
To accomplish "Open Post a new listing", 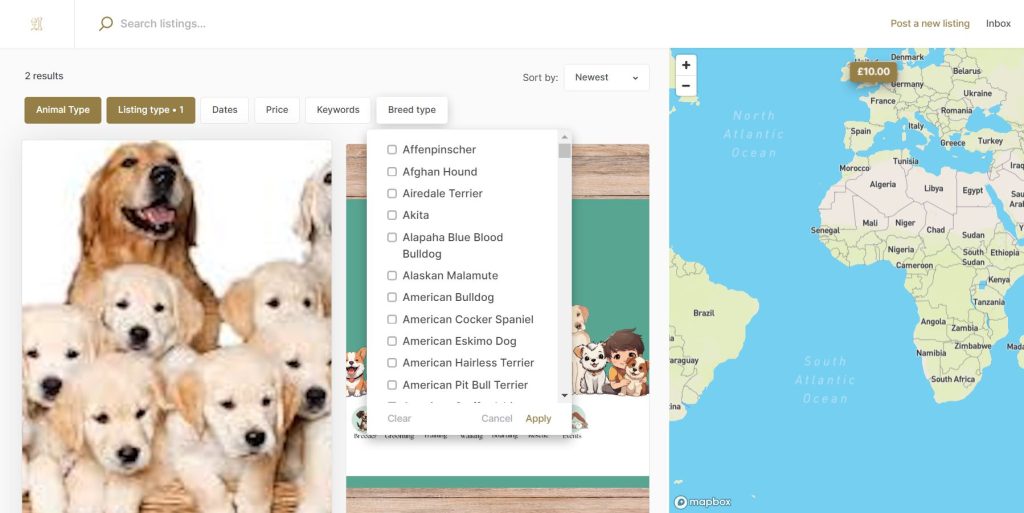I will [x=930, y=23].
